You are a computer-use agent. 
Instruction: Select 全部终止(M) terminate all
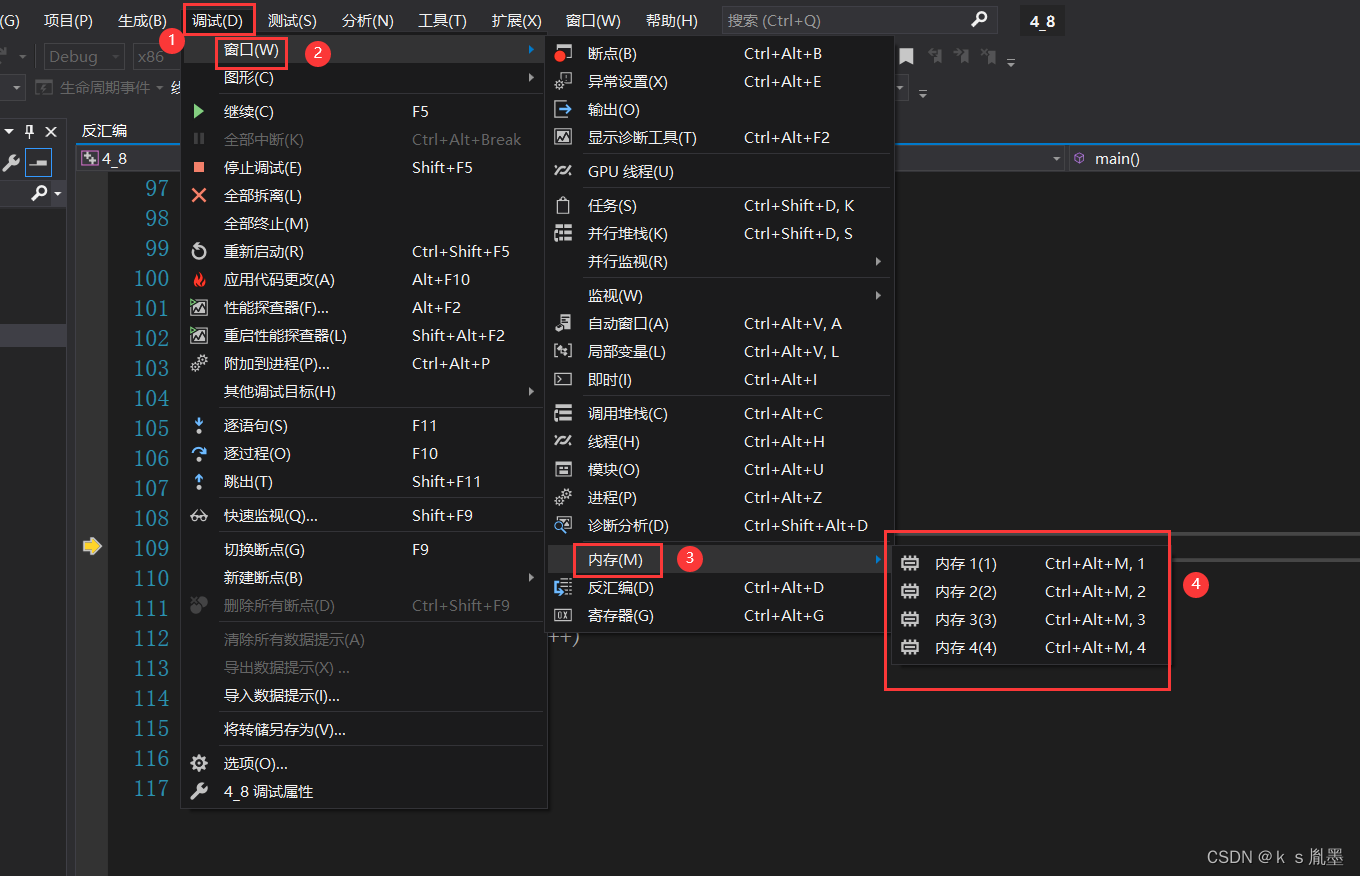point(363,224)
